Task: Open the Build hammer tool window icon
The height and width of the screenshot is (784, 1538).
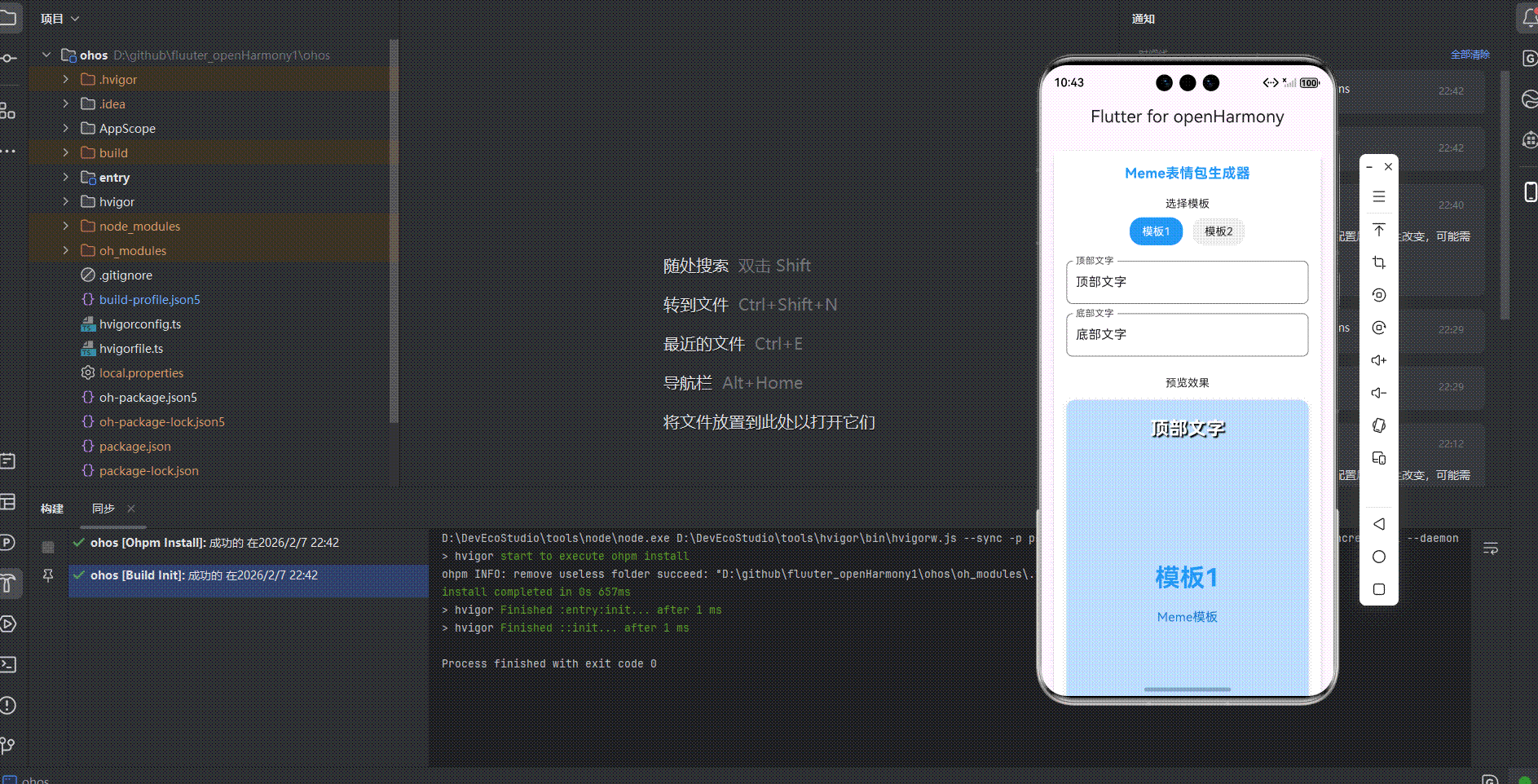Action: (x=8, y=583)
